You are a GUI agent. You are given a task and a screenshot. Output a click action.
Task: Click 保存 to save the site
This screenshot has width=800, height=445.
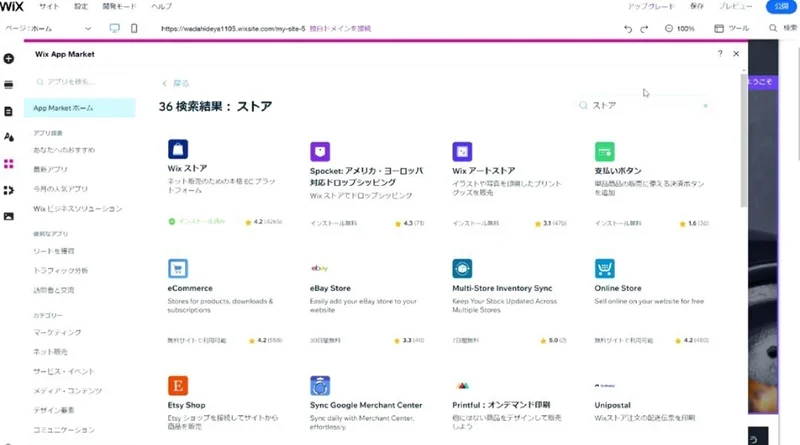tap(697, 6)
